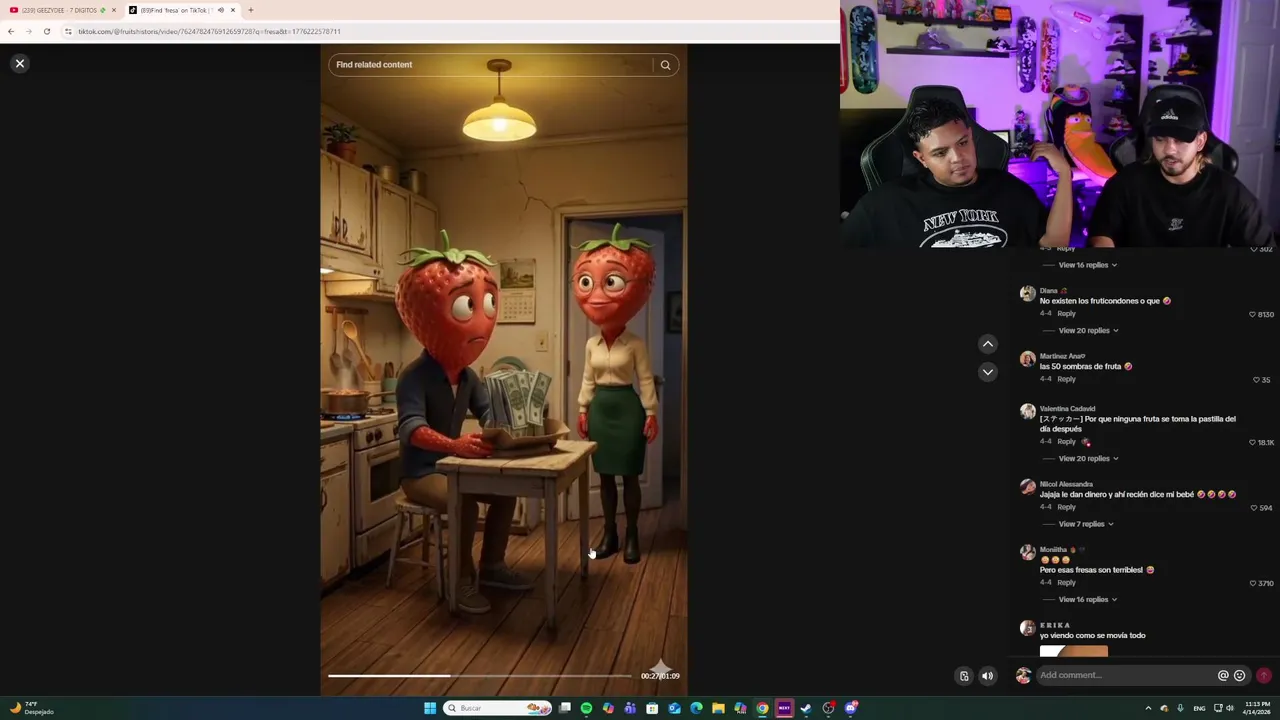Screen dimensions: 1280x720
Task: Insert a mention using the @ icon
Action: (1222, 675)
